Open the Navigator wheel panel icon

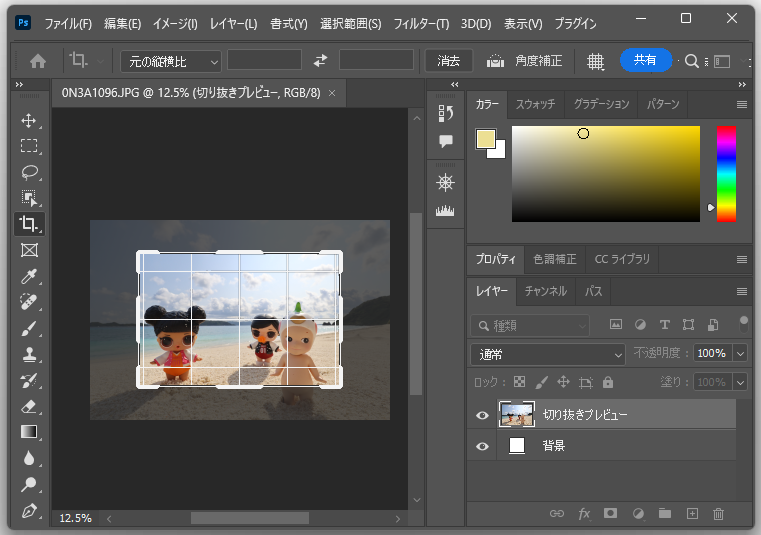[445, 183]
